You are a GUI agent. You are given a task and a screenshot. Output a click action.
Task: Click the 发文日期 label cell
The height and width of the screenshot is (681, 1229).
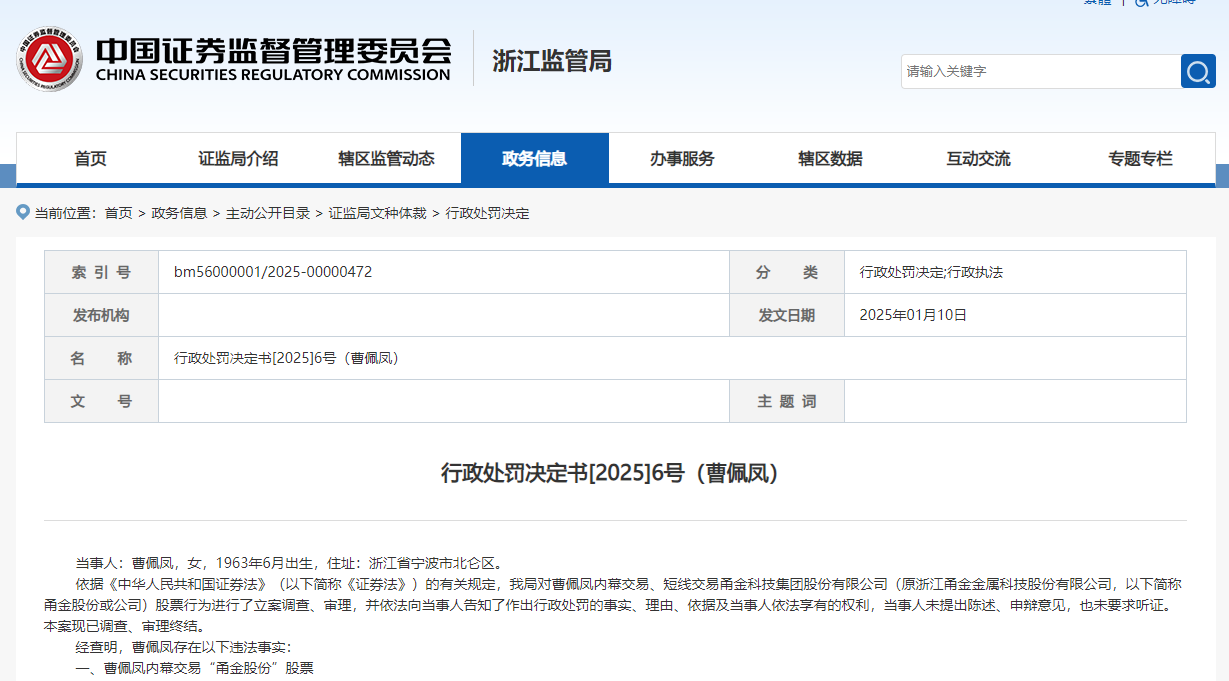787,315
